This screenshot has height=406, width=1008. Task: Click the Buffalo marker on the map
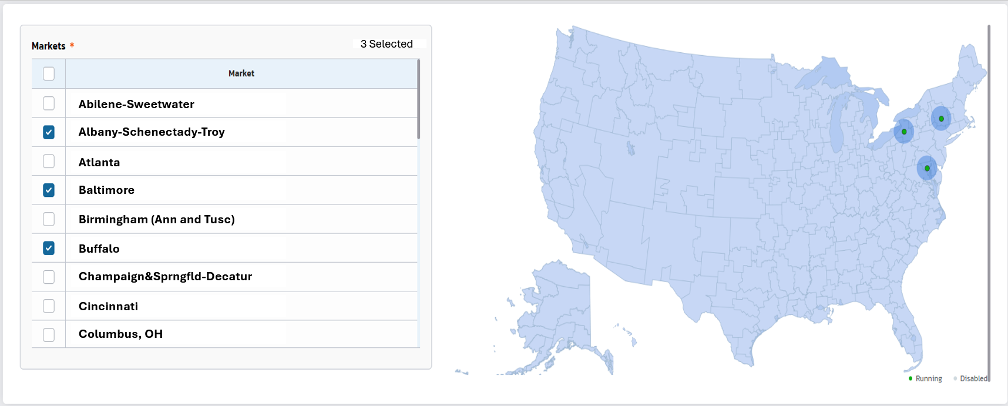pyautogui.click(x=903, y=131)
